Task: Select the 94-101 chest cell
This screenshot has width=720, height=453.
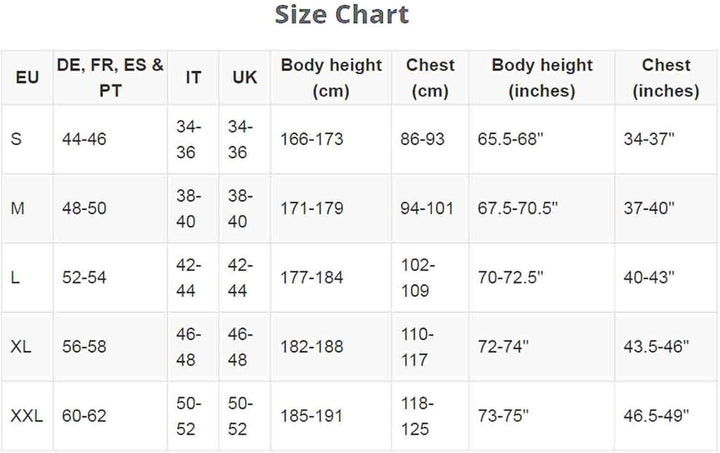Action: [x=426, y=209]
